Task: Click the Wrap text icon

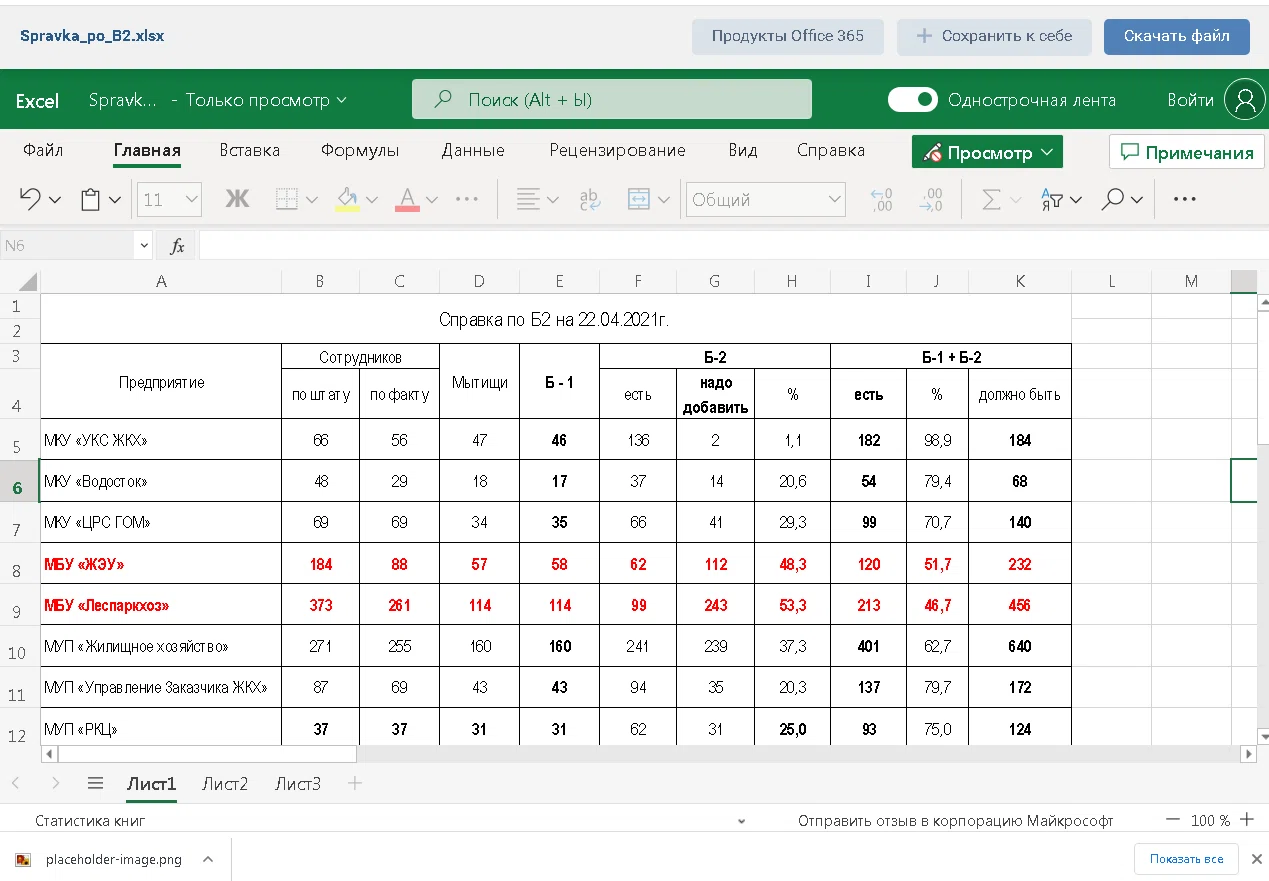Action: coord(590,199)
